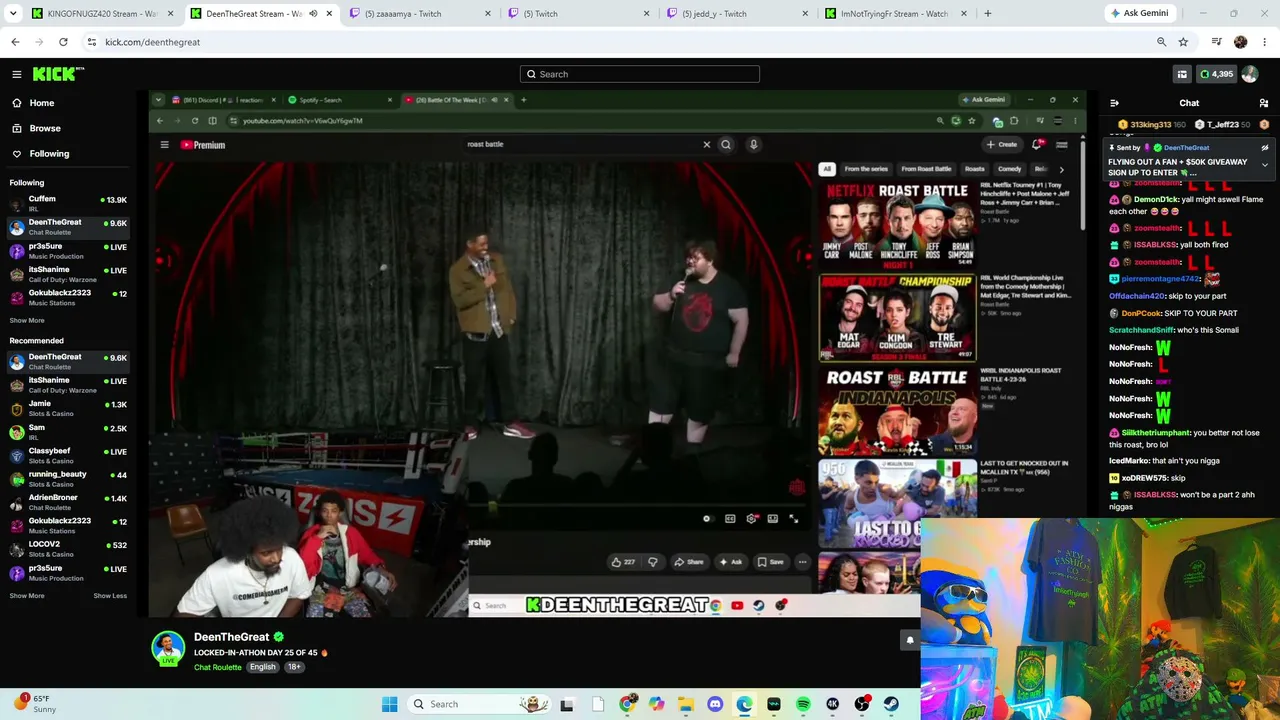Image resolution: width=1280 pixels, height=720 pixels.
Task: Open Browse in Kick sidebar
Action: 45,128
